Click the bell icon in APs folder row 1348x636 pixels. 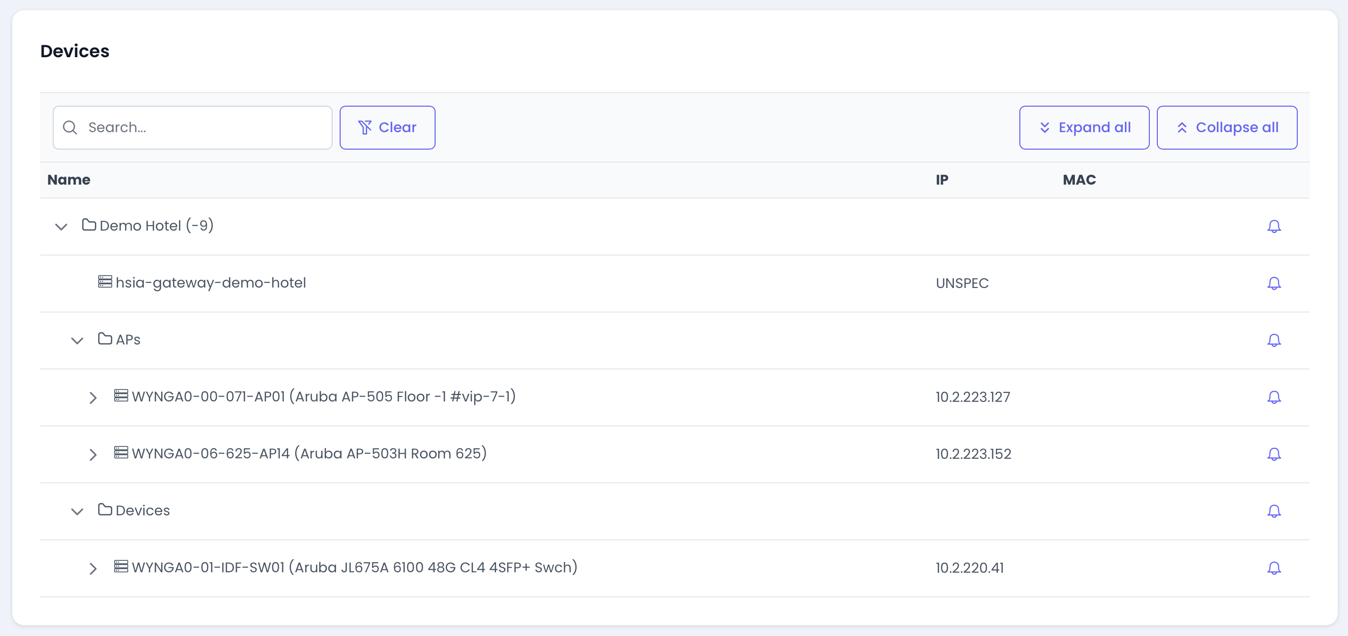click(x=1273, y=341)
